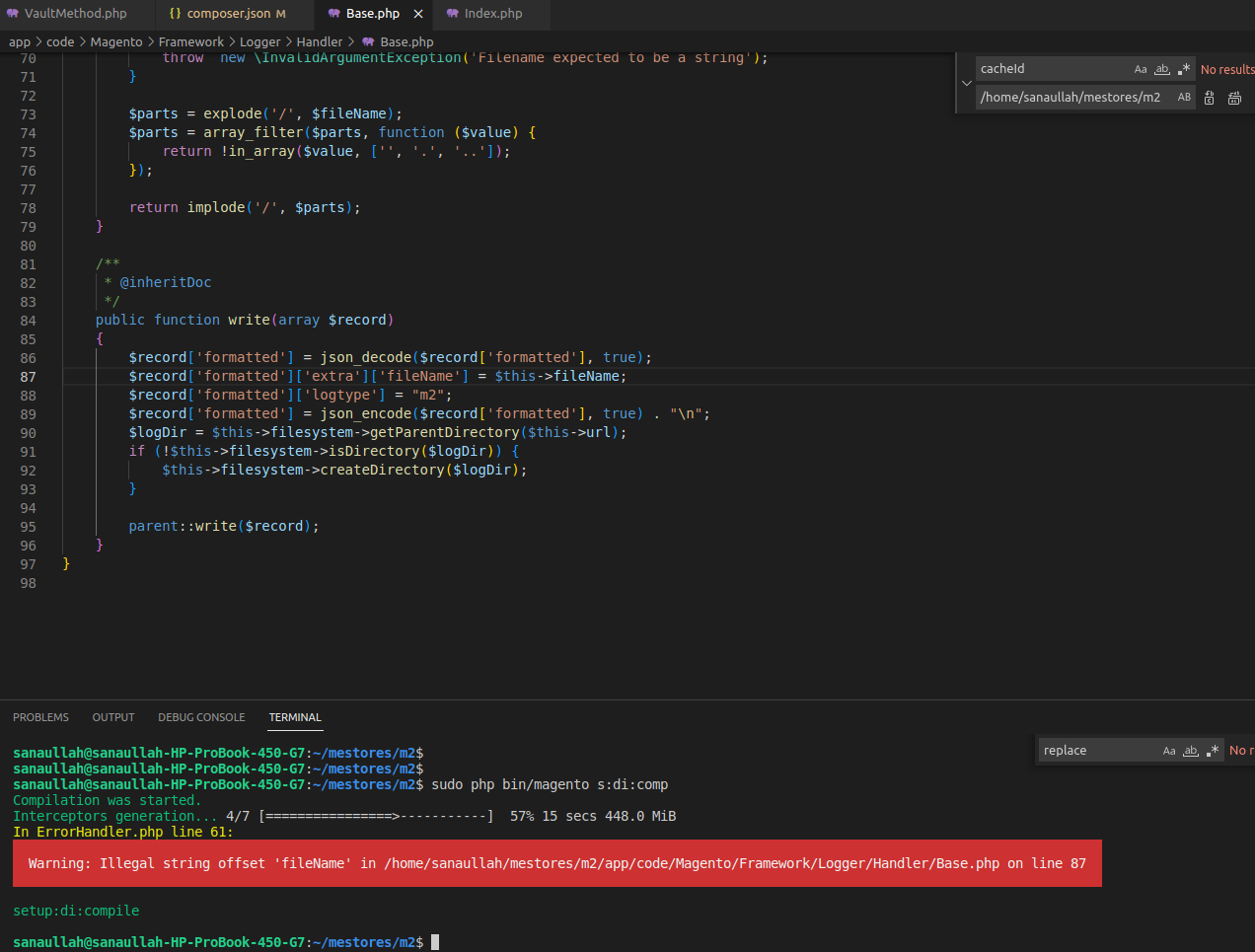1255x952 pixels.
Task: Toggle Match Case in editor find box
Action: coord(1141,69)
